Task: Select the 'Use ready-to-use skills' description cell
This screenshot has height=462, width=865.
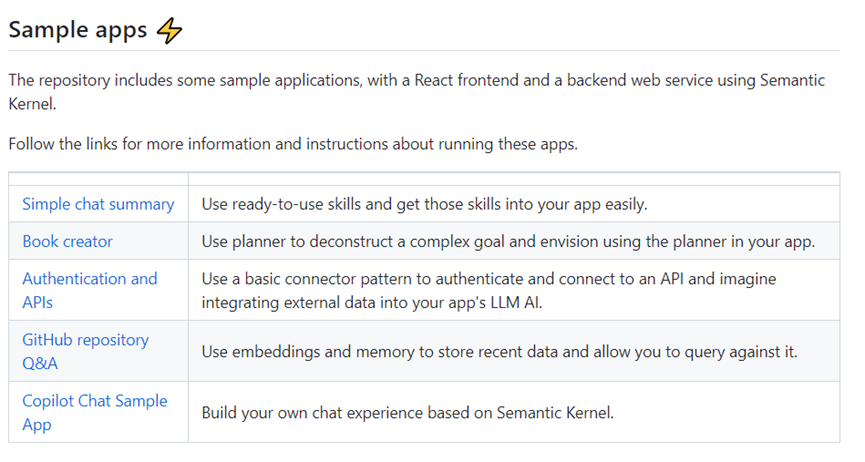Action: tap(514, 204)
